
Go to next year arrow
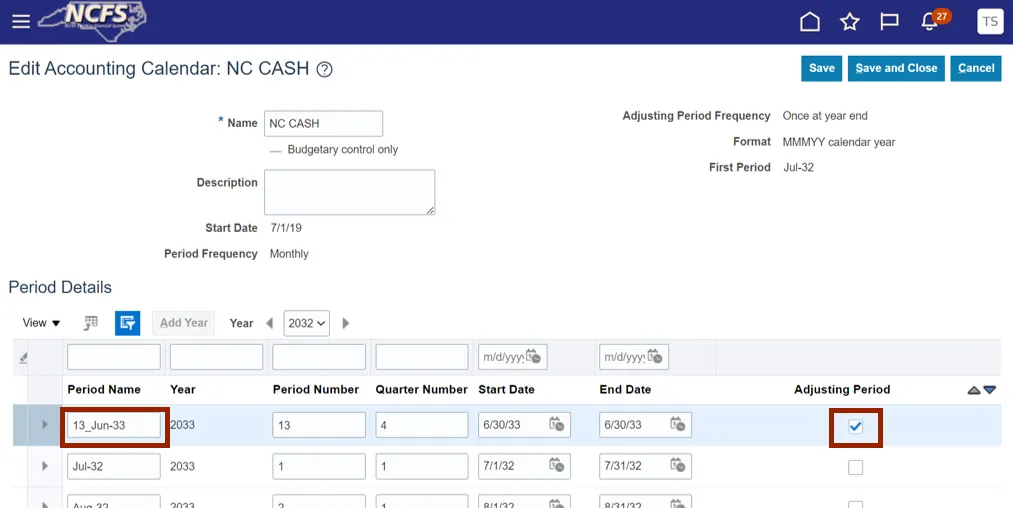pyautogui.click(x=346, y=323)
